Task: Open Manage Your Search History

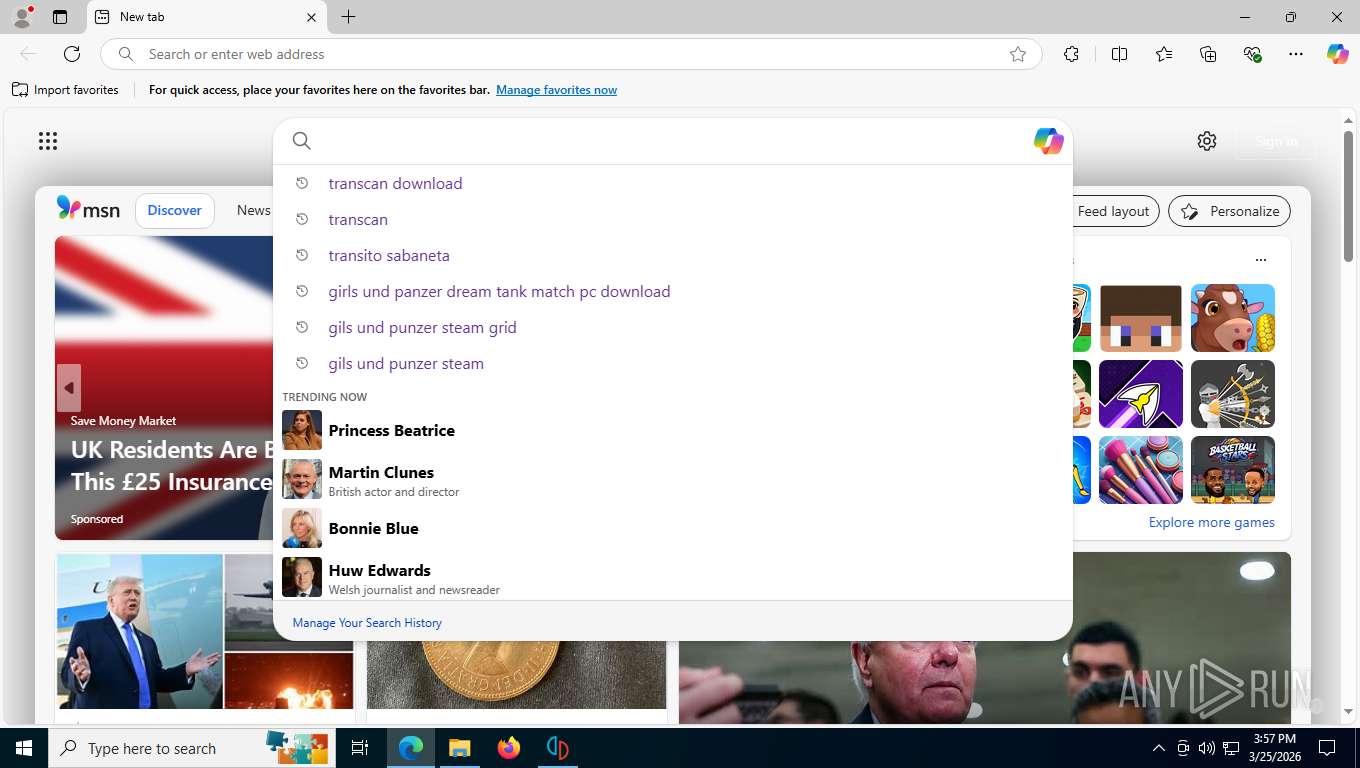Action: pyautogui.click(x=367, y=622)
